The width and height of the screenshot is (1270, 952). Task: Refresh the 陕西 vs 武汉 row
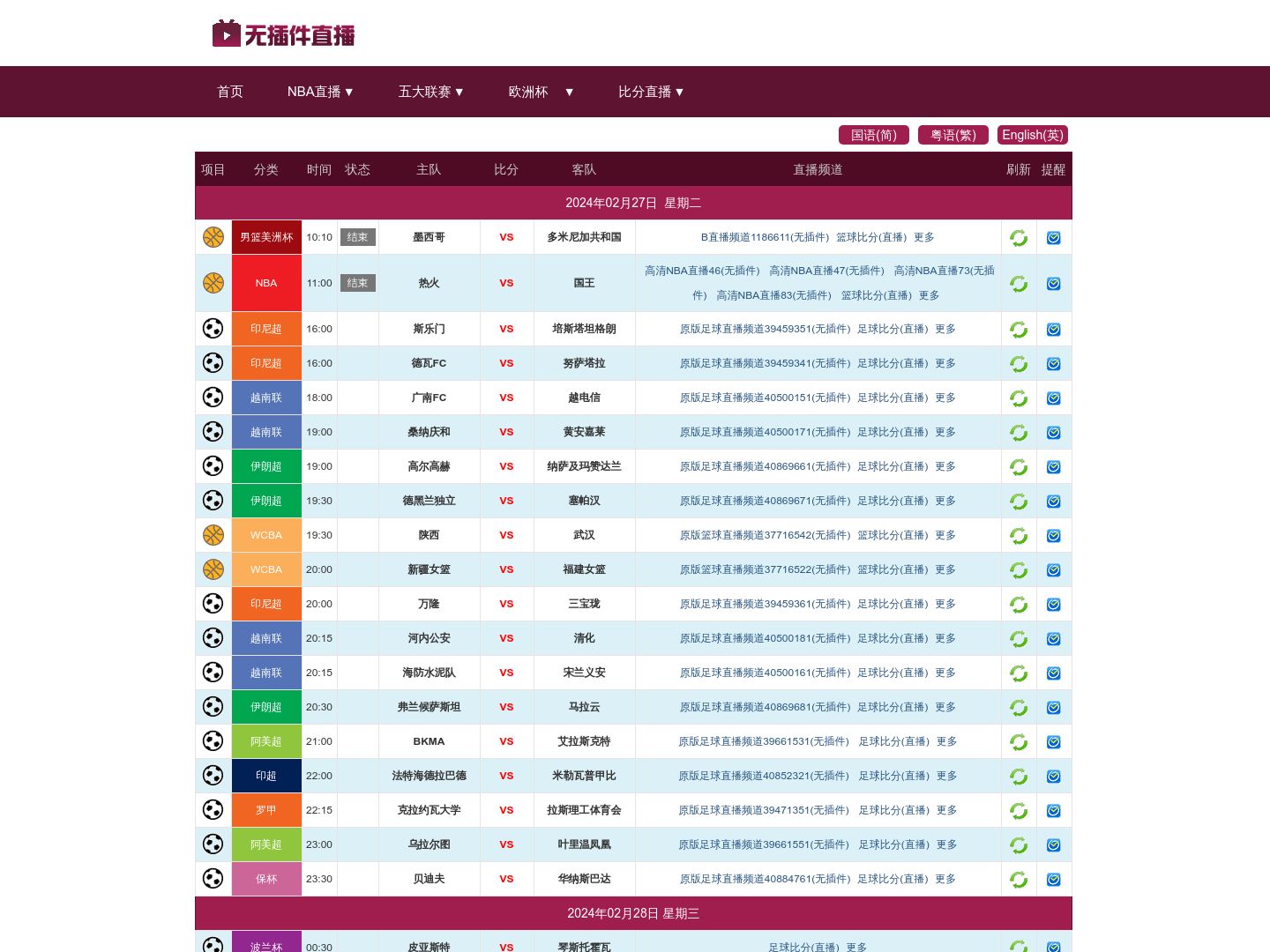(x=1019, y=536)
